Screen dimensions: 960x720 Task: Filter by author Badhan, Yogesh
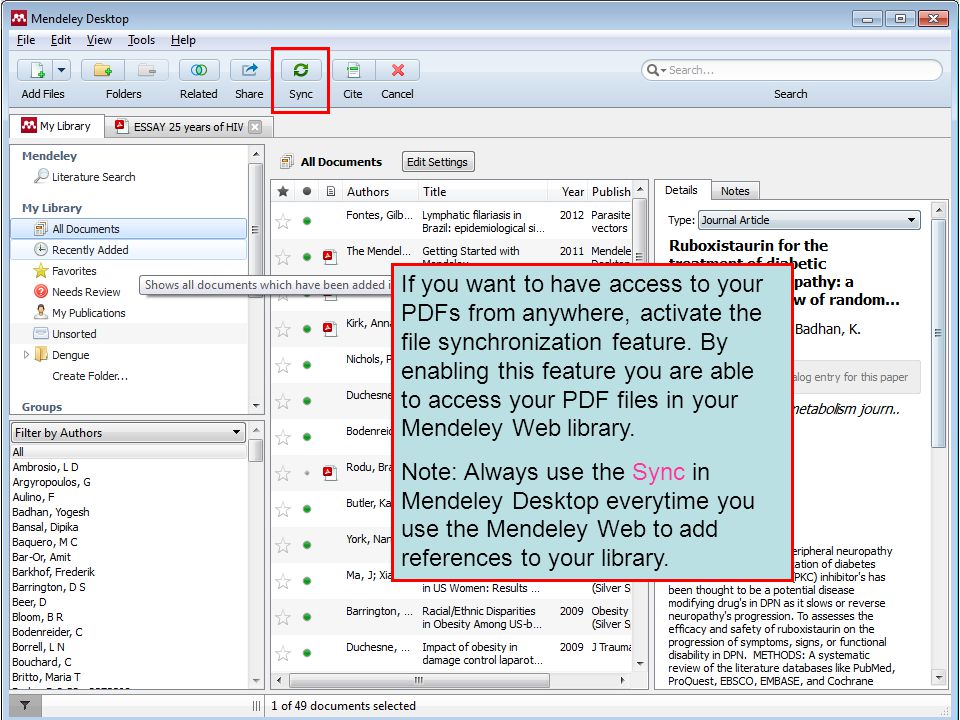tap(51, 512)
